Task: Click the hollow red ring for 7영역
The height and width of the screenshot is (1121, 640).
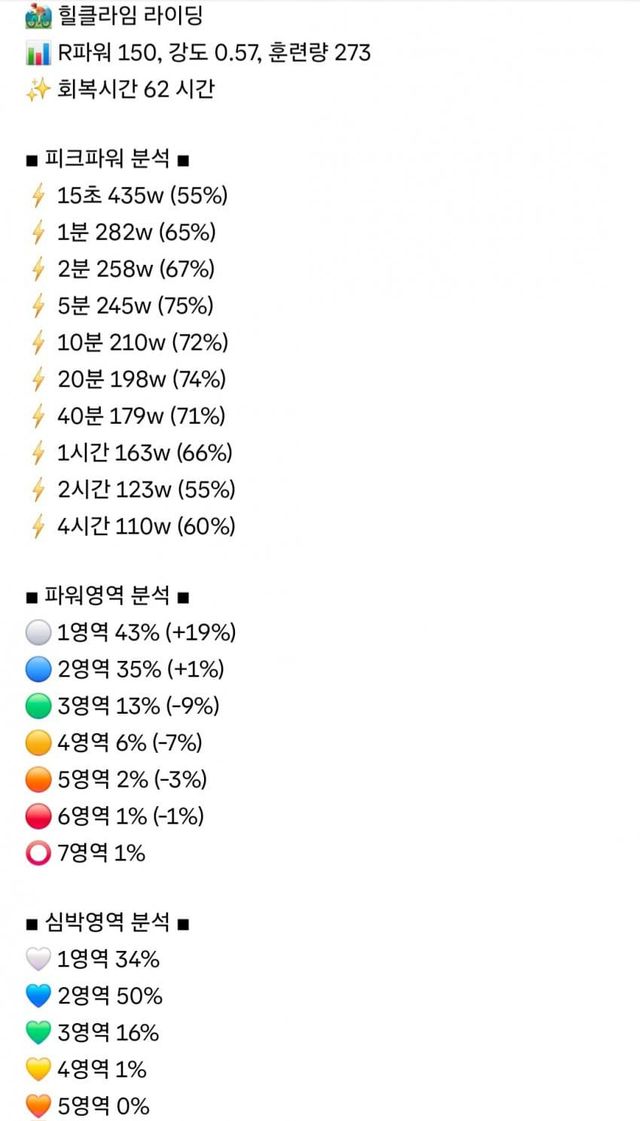Action: point(38,854)
